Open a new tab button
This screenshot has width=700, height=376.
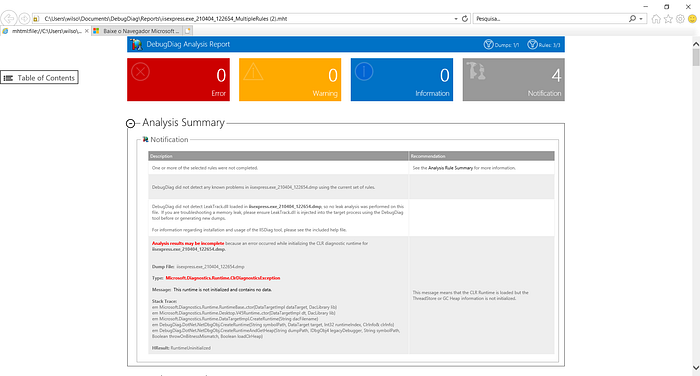[x=188, y=31]
